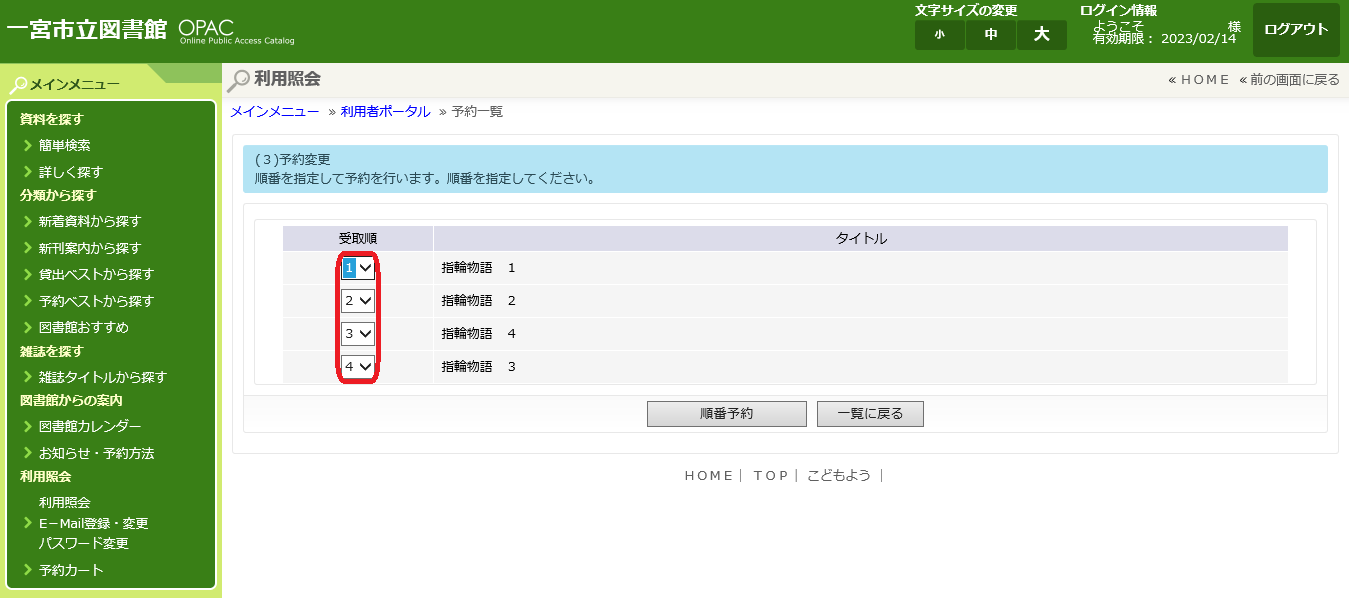The height and width of the screenshot is (598, 1349).
Task: Open E-Mail登録・変更 menu item
Action: click(94, 523)
